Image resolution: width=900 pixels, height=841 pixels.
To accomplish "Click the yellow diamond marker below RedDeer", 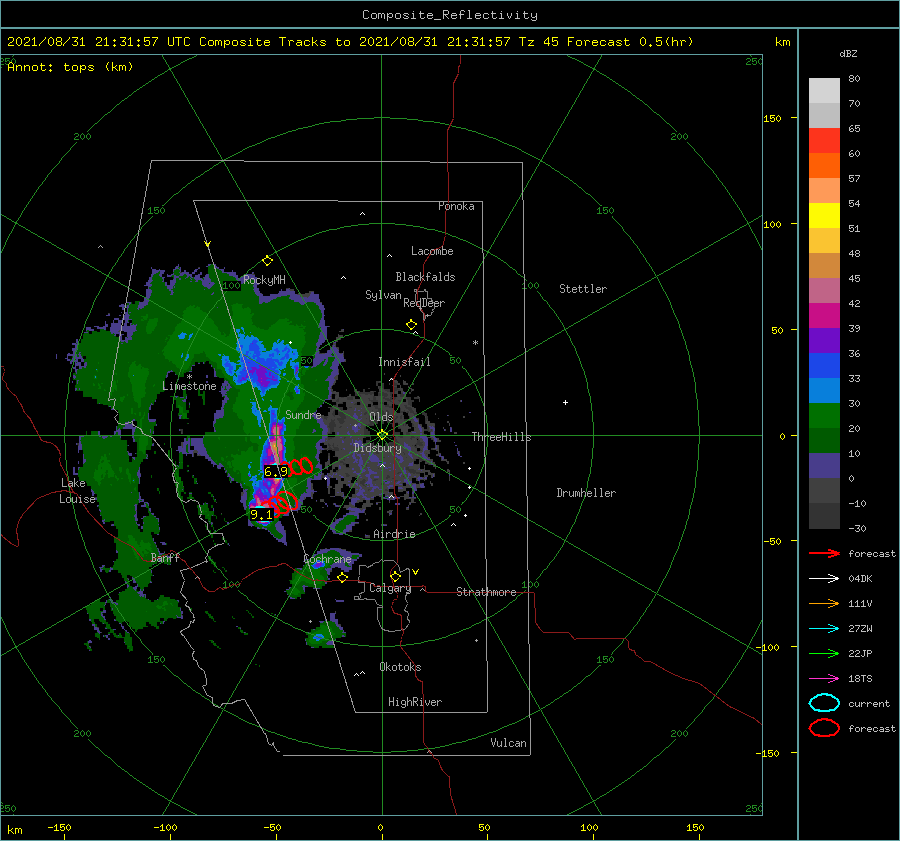I will 412,325.
